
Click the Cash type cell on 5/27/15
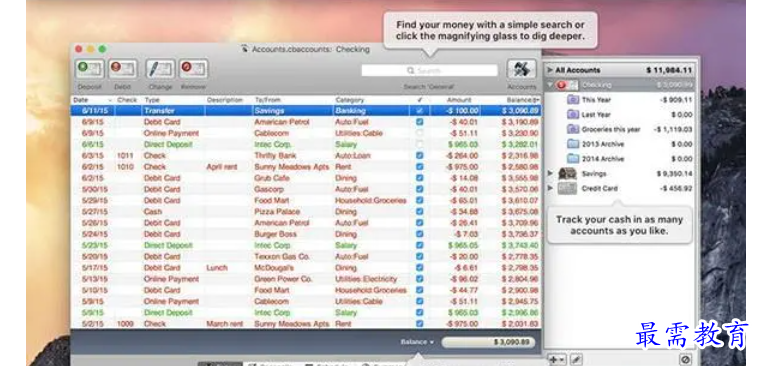coord(153,211)
